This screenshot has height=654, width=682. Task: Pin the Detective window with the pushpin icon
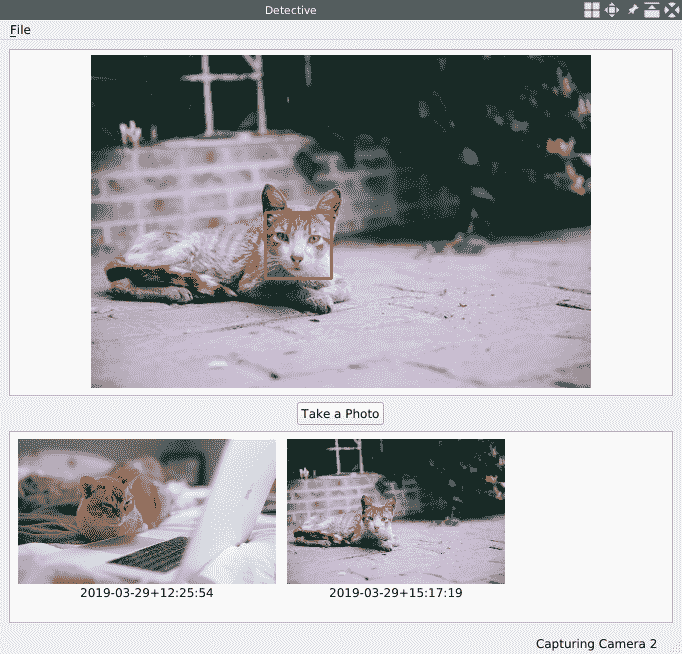click(x=632, y=10)
